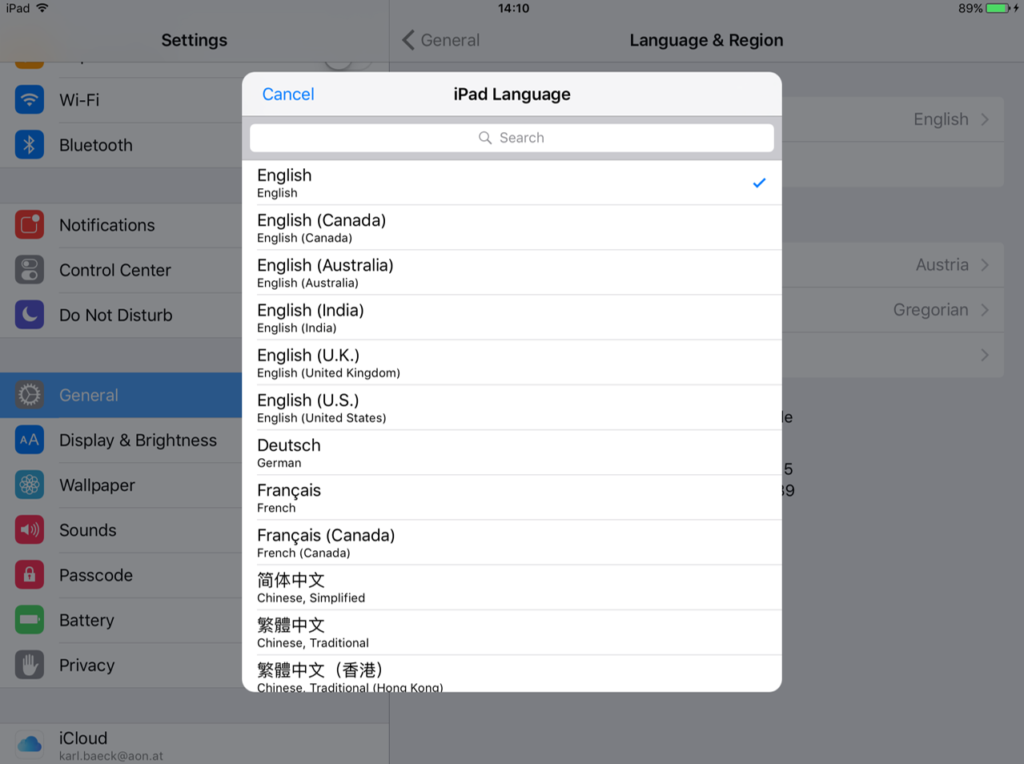Tap the Wallpaper flower icon

tap(29, 485)
